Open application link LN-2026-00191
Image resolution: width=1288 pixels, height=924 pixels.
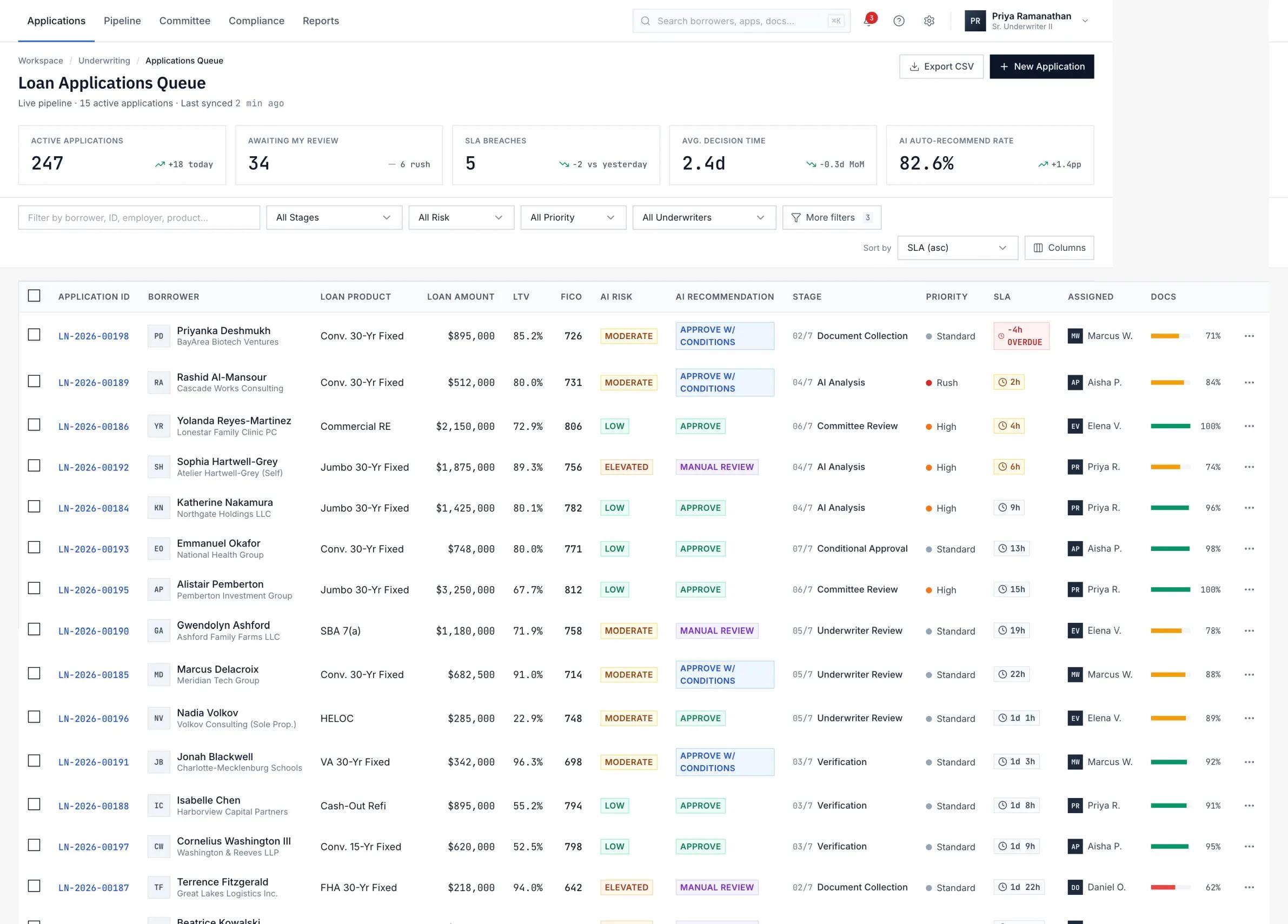click(94, 762)
